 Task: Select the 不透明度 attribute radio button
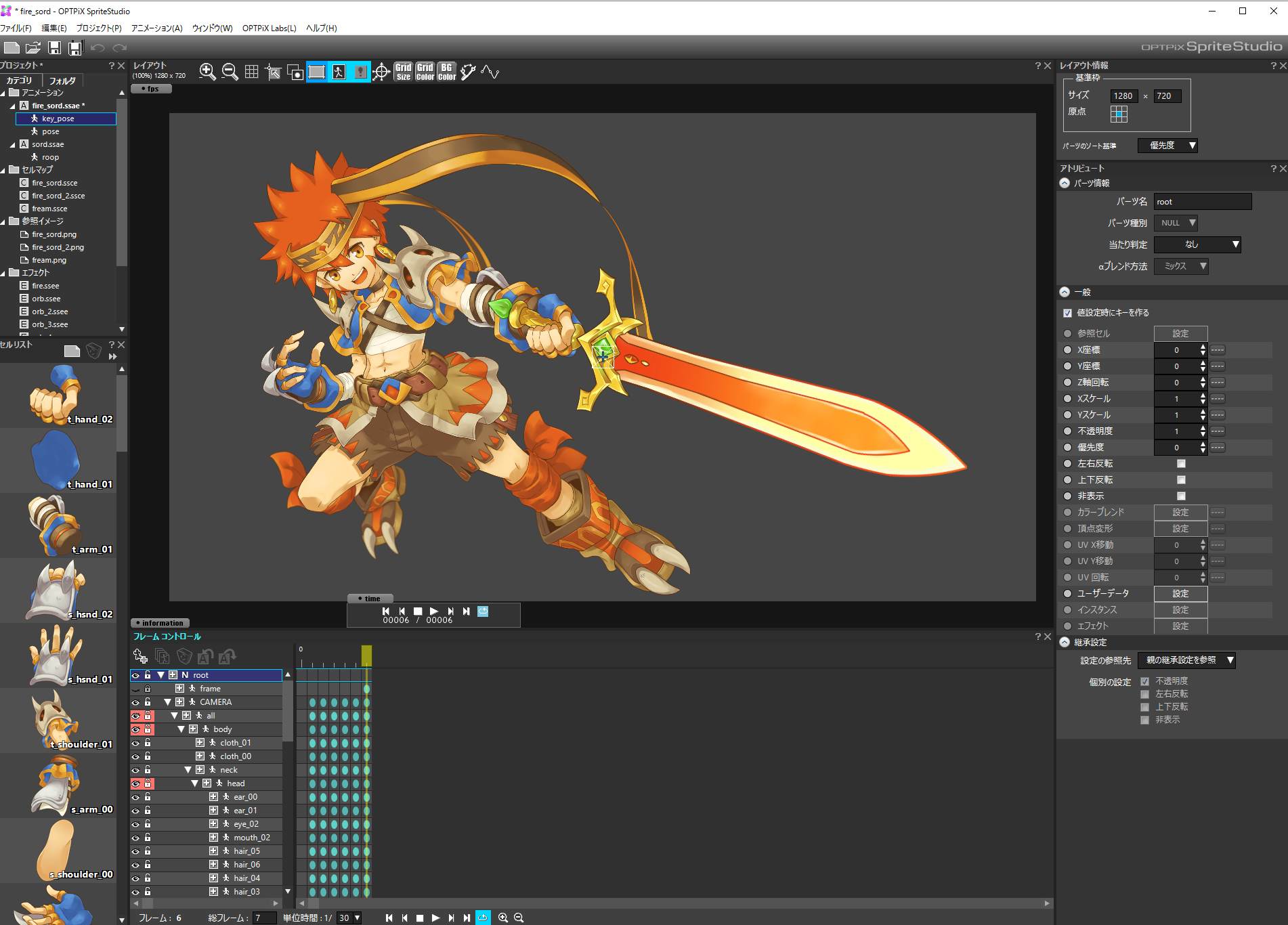[1068, 431]
